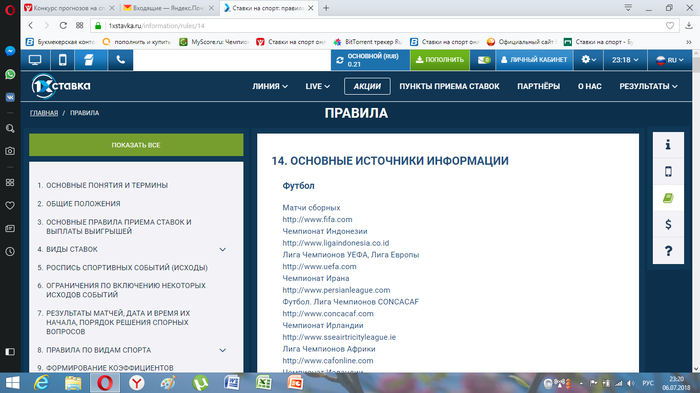Expand section 8 Правила по видам спорта
The width and height of the screenshot is (700, 393).
pos(222,351)
